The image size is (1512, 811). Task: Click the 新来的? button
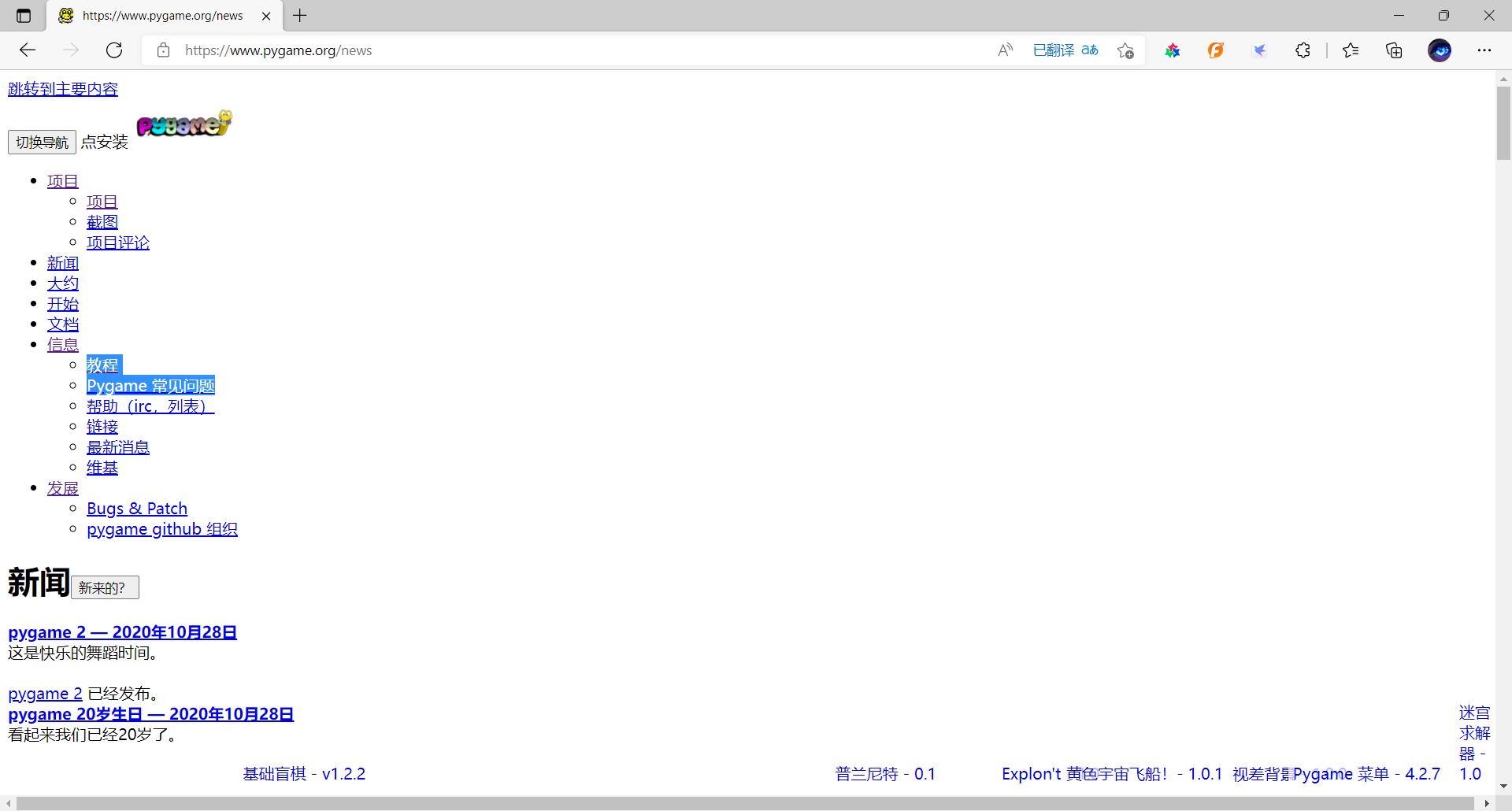click(x=105, y=587)
